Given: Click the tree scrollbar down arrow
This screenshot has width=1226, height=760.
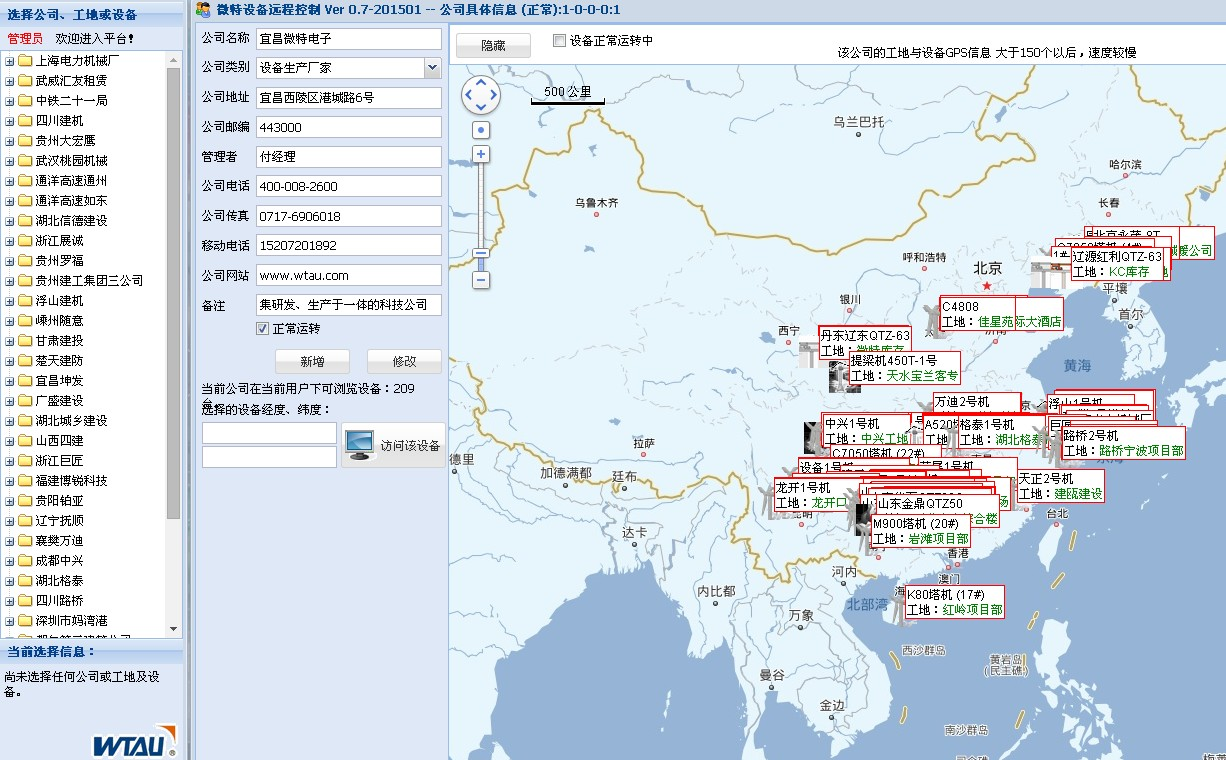Looking at the screenshot, I should (174, 629).
